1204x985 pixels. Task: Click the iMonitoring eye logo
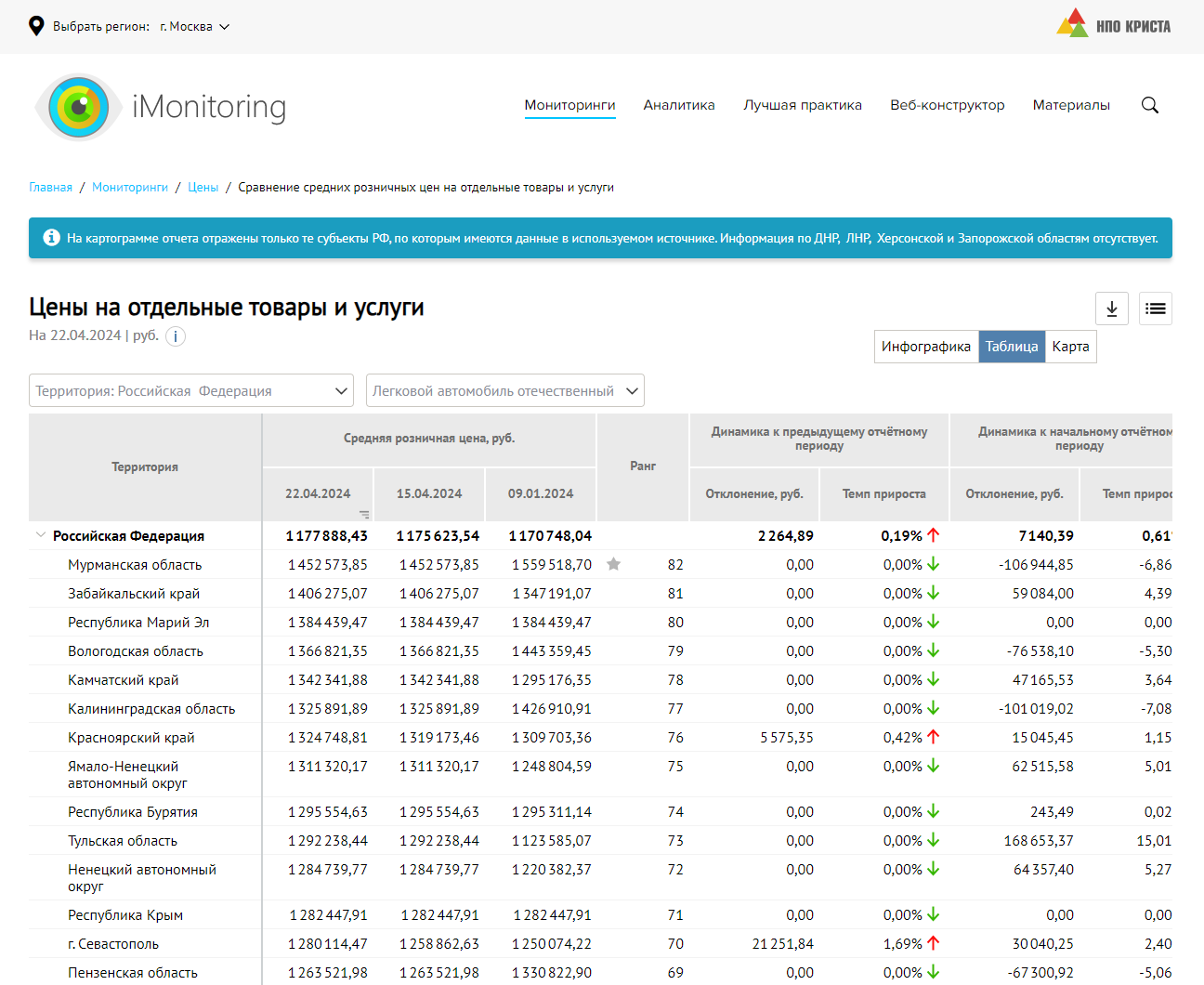[79, 107]
